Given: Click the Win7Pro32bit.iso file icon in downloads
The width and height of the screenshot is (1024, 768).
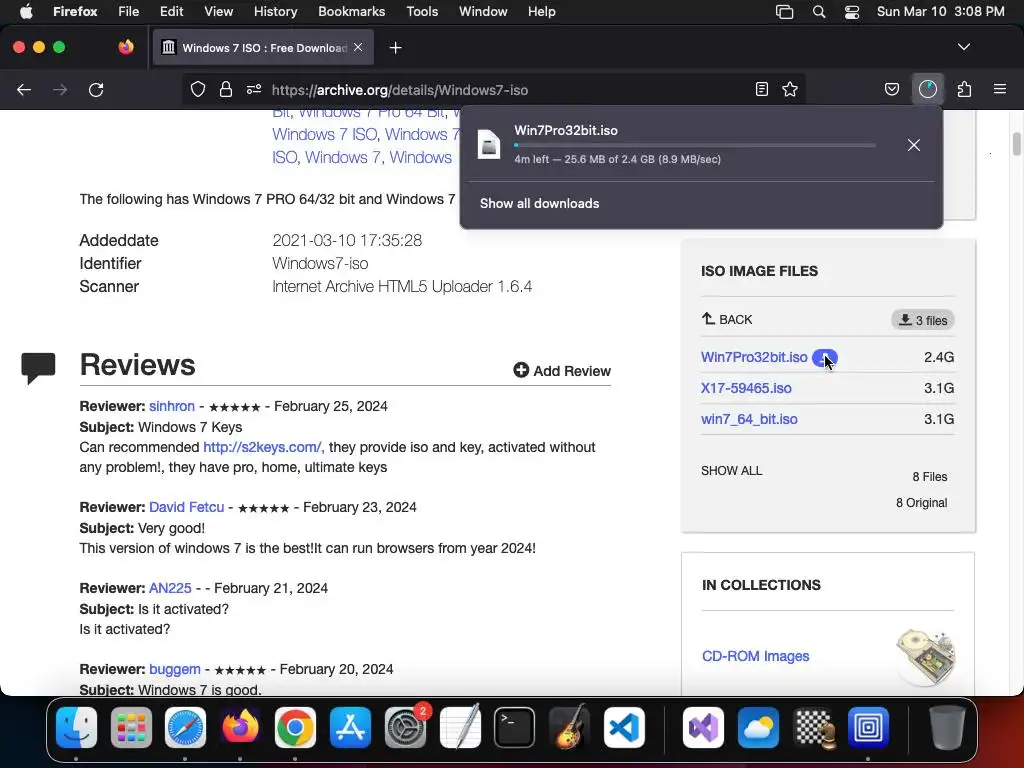Looking at the screenshot, I should click(489, 144).
